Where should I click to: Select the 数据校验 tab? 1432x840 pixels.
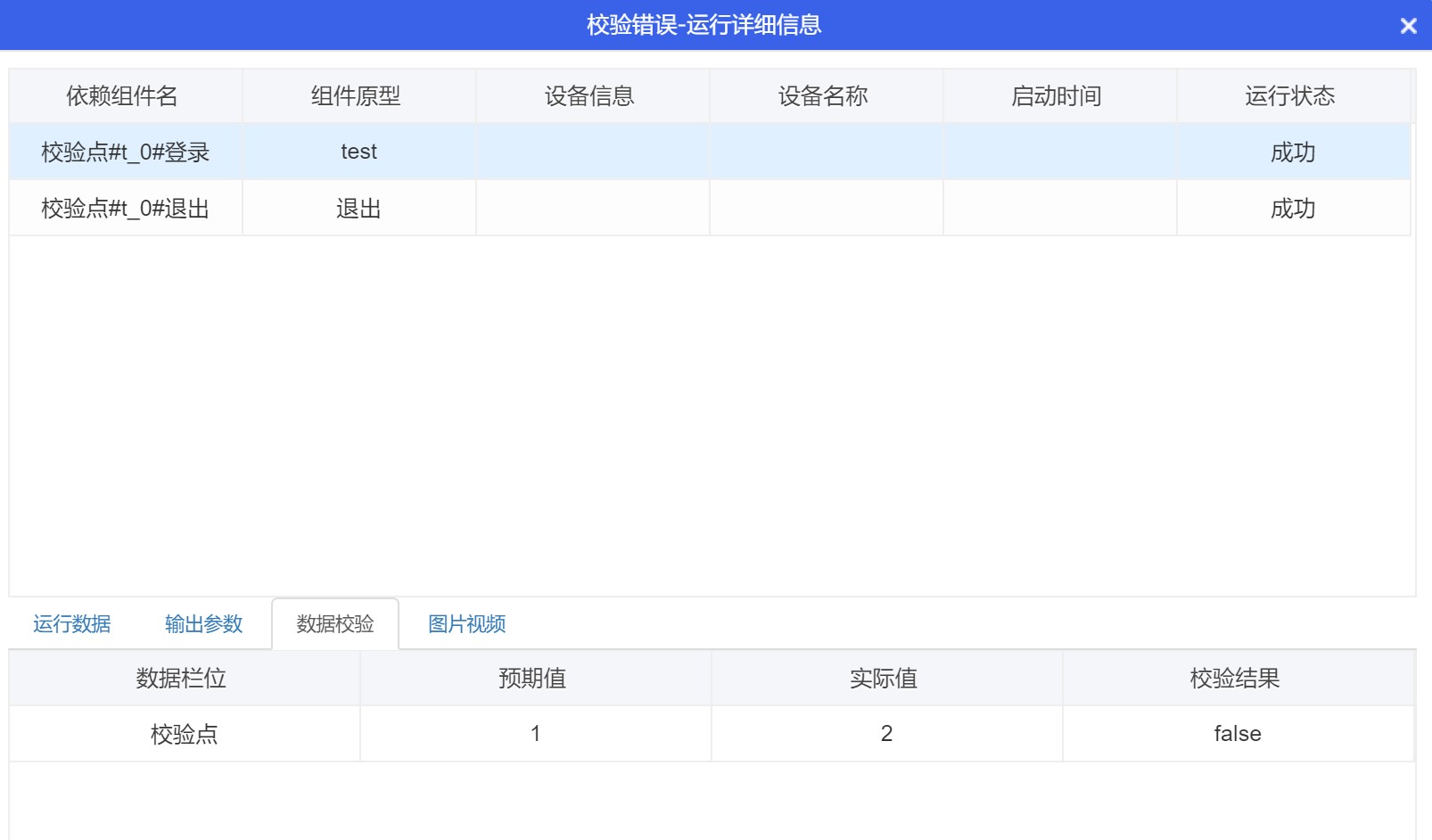pos(335,624)
